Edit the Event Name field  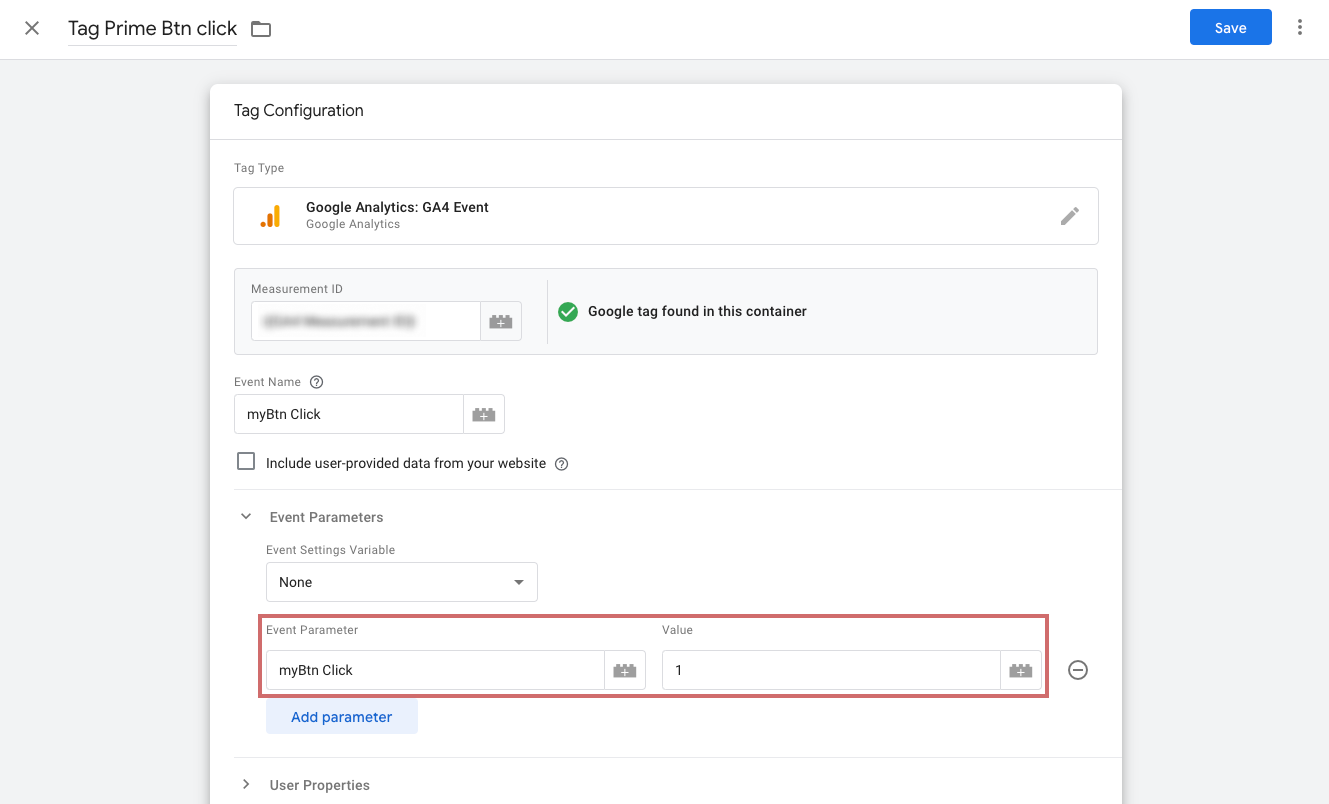pyautogui.click(x=349, y=414)
